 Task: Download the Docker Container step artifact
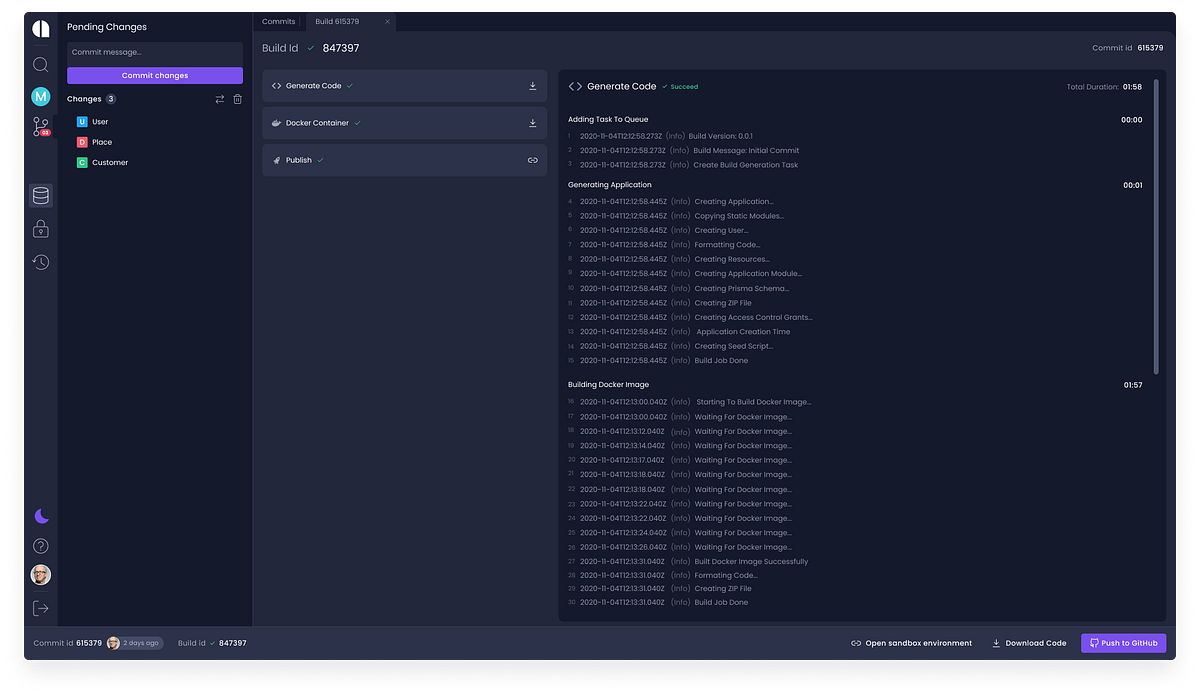coord(532,122)
